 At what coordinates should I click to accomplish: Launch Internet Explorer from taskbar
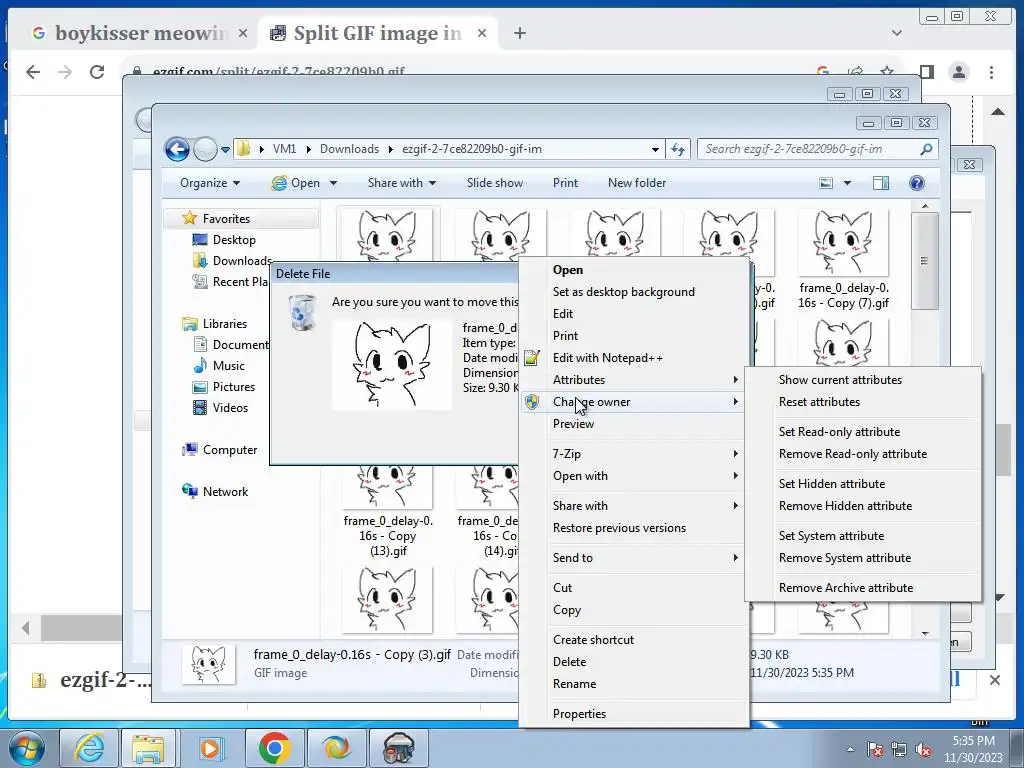point(89,748)
